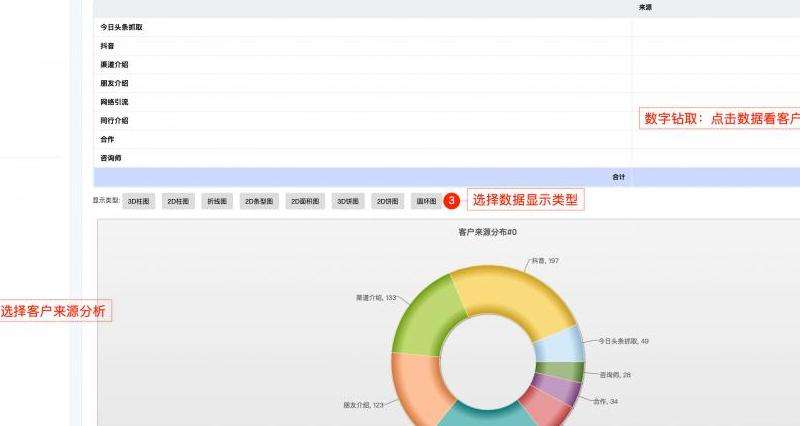Select the 抖音 source row

(x=106, y=46)
